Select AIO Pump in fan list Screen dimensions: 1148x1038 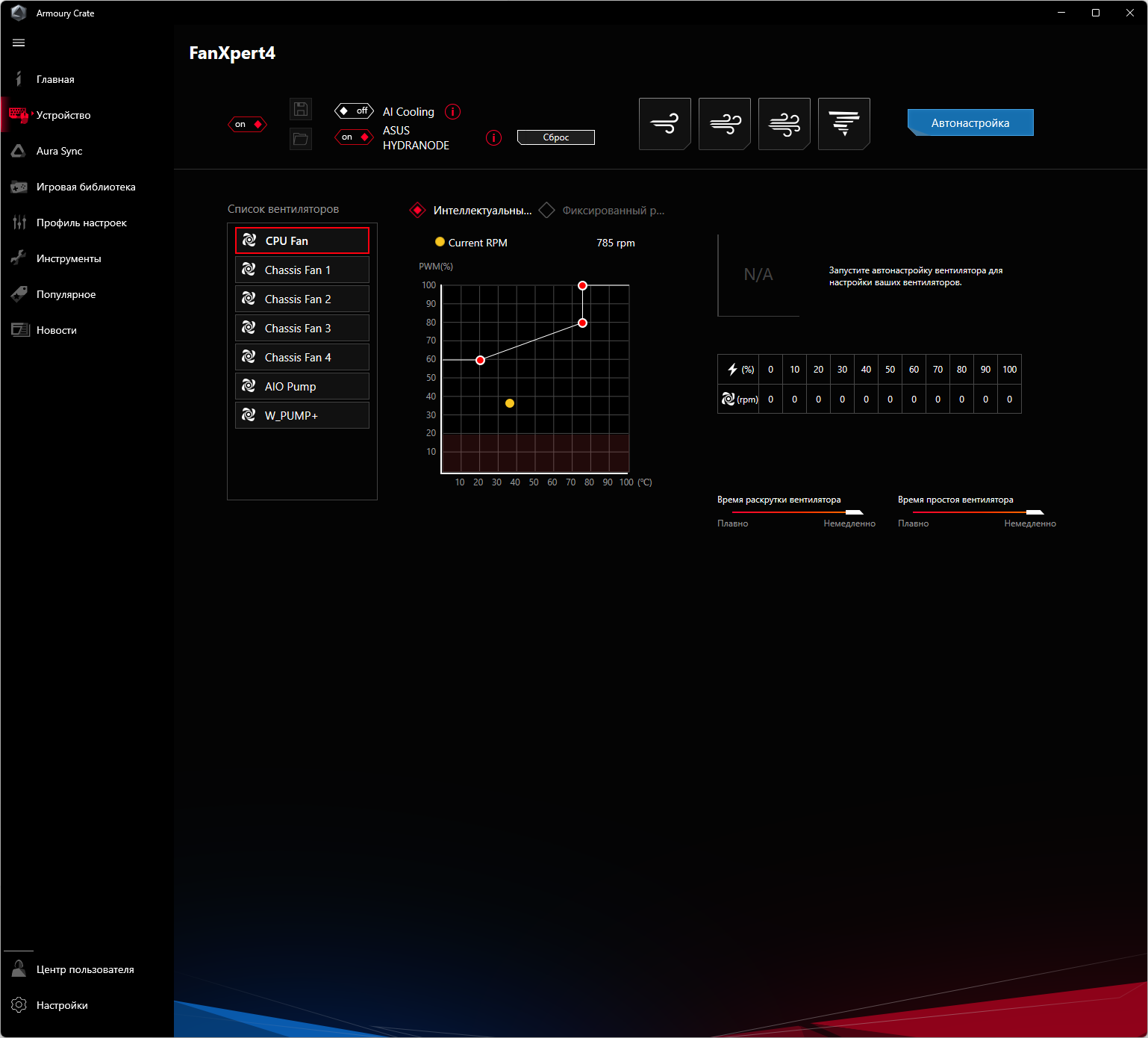(x=302, y=386)
